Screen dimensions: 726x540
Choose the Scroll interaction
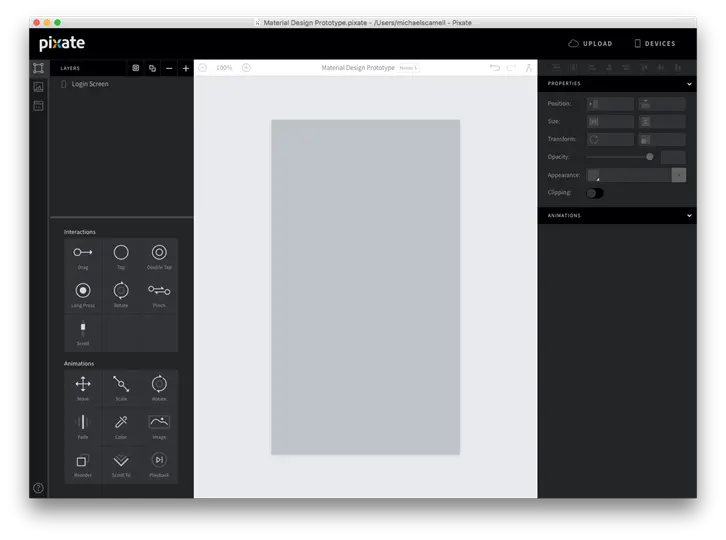[83, 333]
